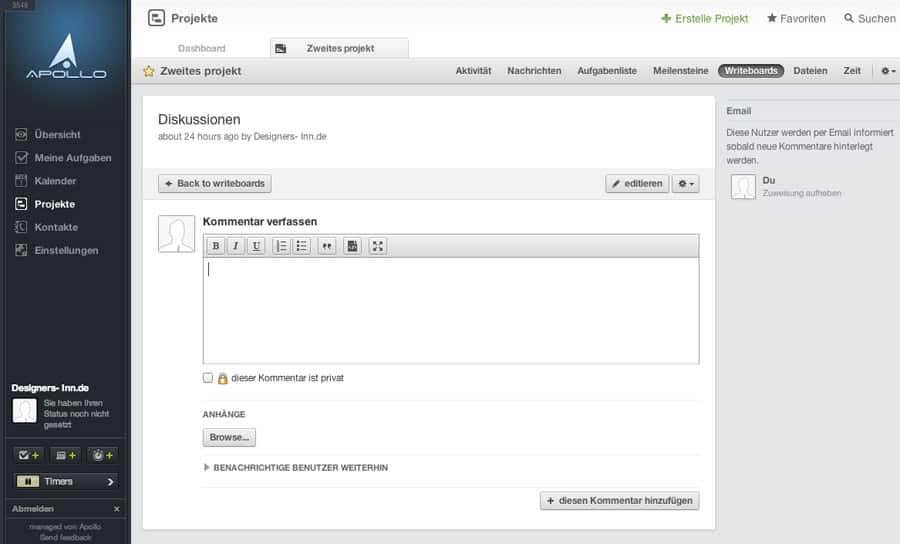Insert a bulleted list in the comment
900x544 pixels.
coord(301,246)
